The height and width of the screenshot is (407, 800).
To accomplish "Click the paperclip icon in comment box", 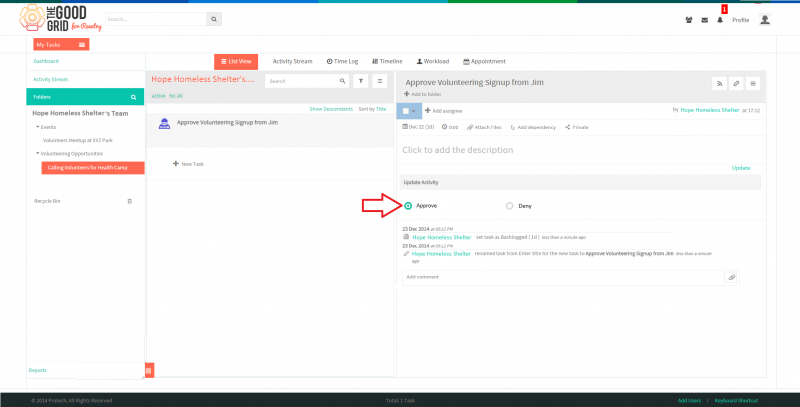I will coord(731,277).
